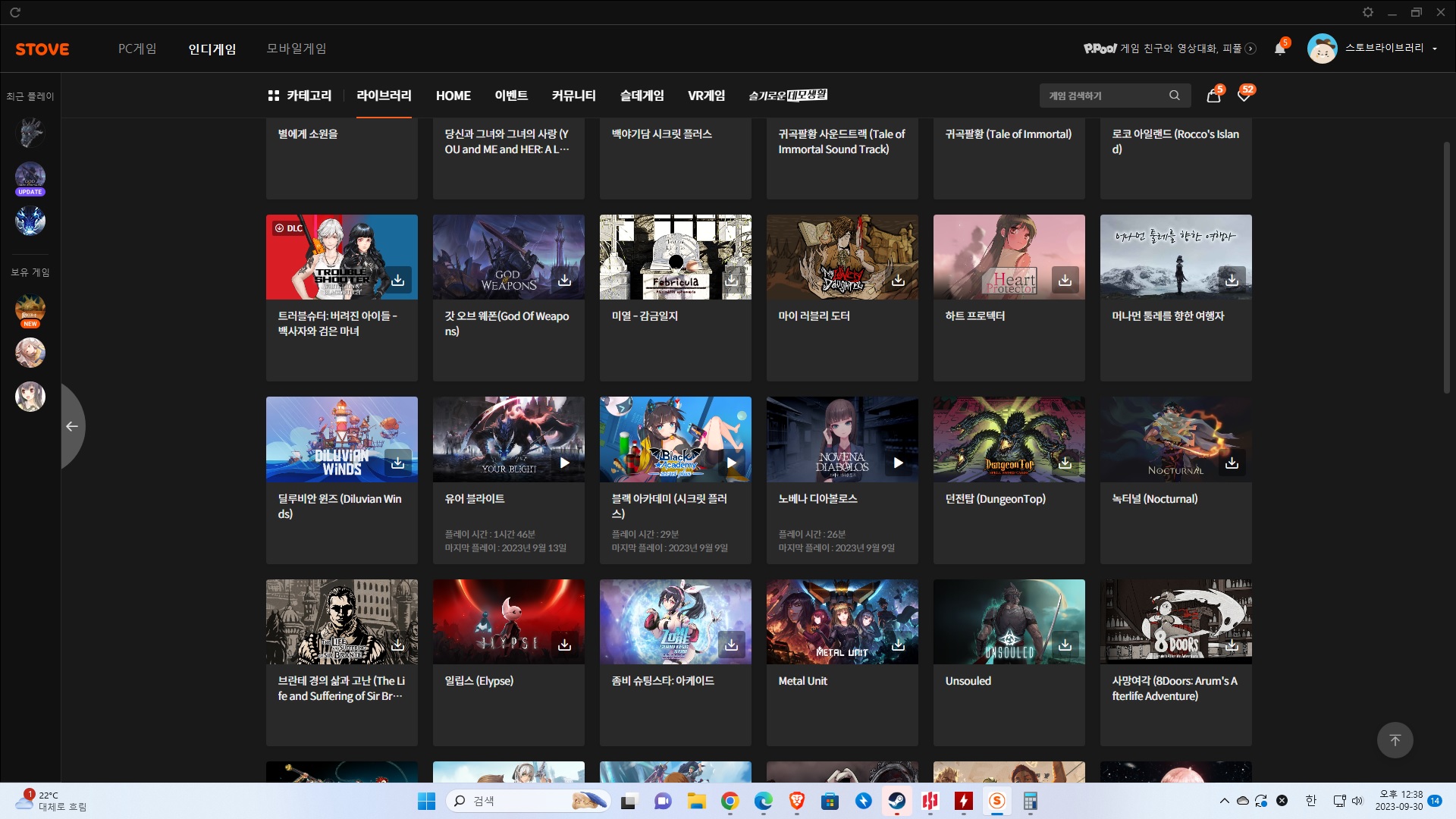This screenshot has width=1456, height=819.
Task: Download 좀비 슈팅스타 아케이드 game
Action: click(732, 645)
